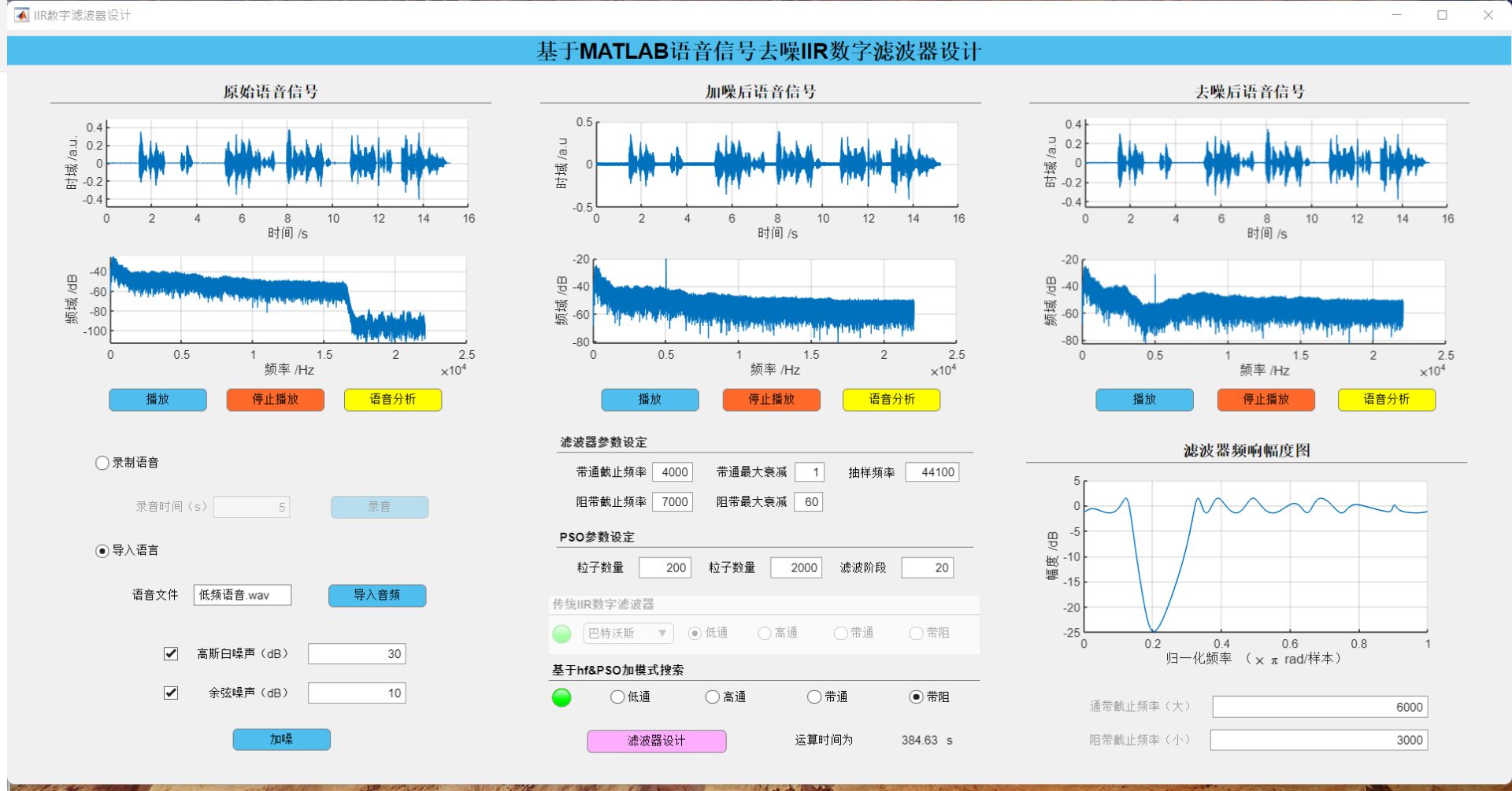Viewport: 1512px width, 791px height.
Task: Run 语音分析 for 原始语音信号
Action: pos(393,400)
